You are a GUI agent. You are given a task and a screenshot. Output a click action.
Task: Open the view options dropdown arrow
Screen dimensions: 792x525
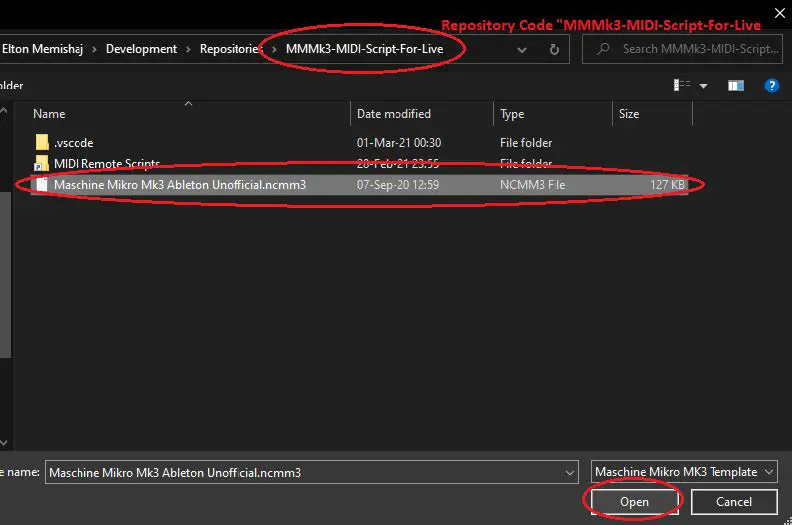pyautogui.click(x=703, y=86)
